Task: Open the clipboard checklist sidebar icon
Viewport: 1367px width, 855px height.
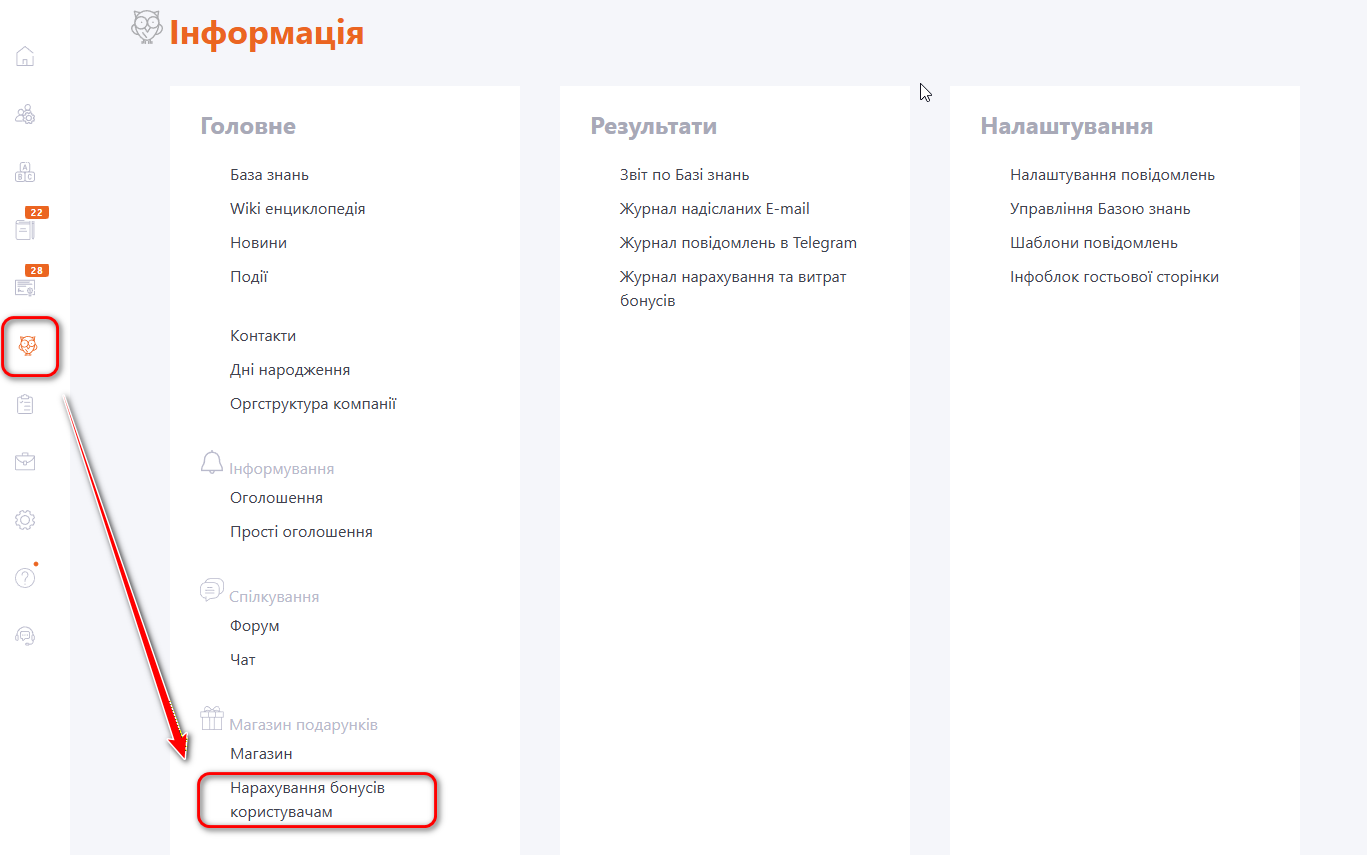Action: (25, 404)
